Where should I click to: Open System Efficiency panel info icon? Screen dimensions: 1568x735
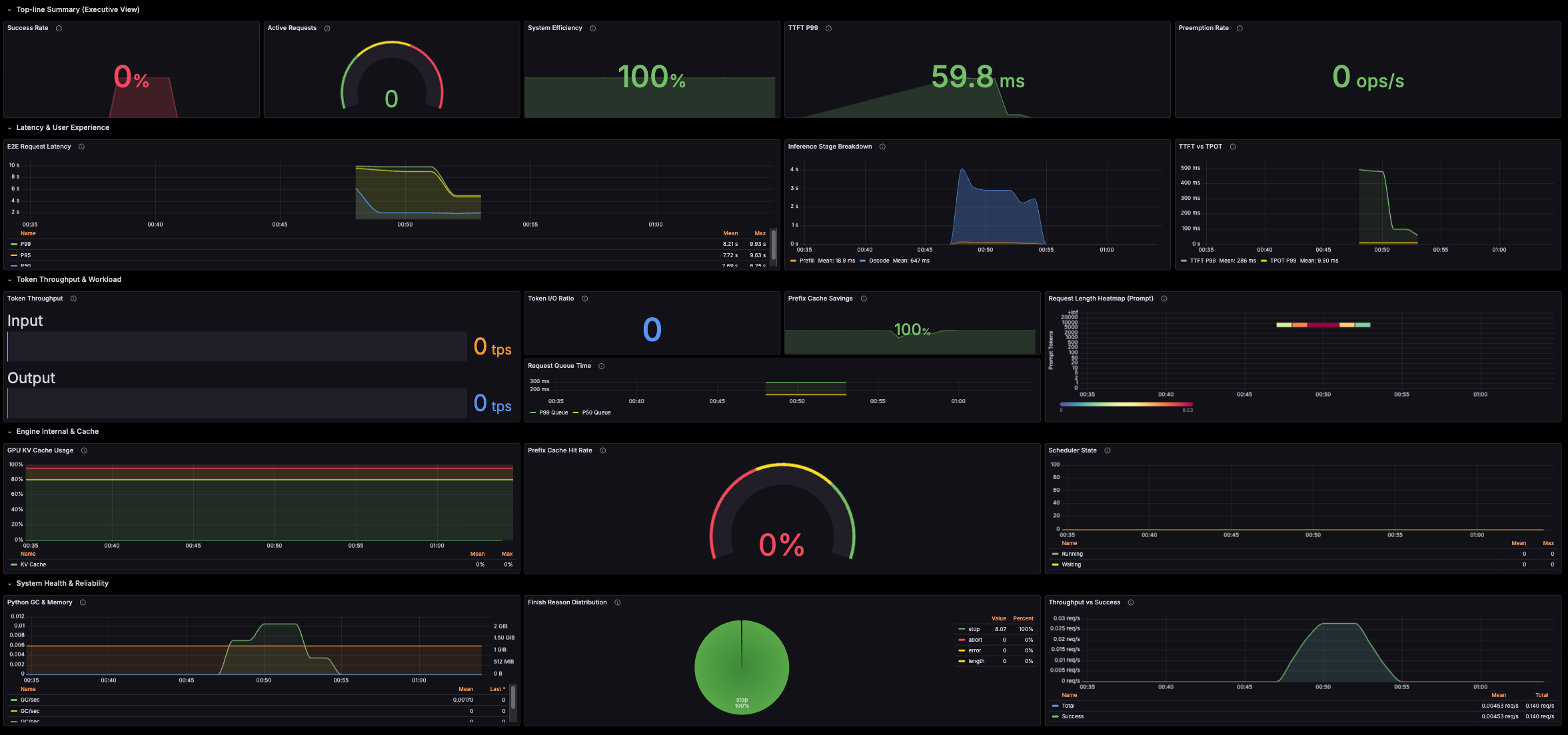[x=593, y=28]
